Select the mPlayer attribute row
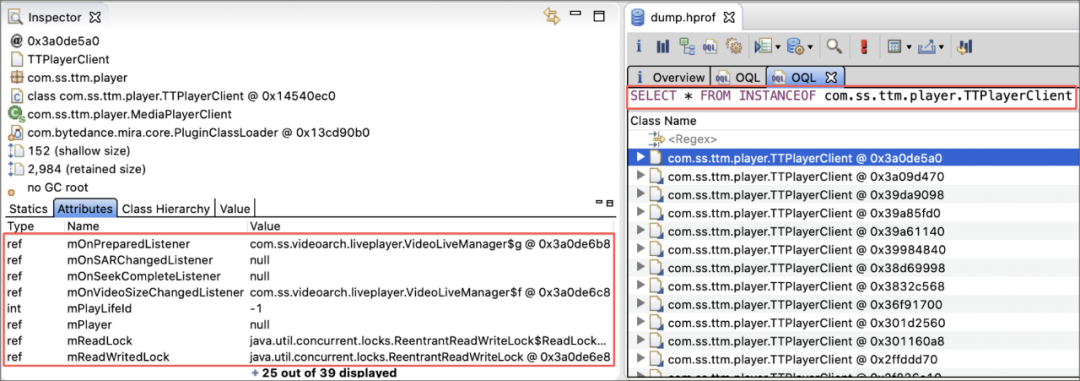 point(310,325)
